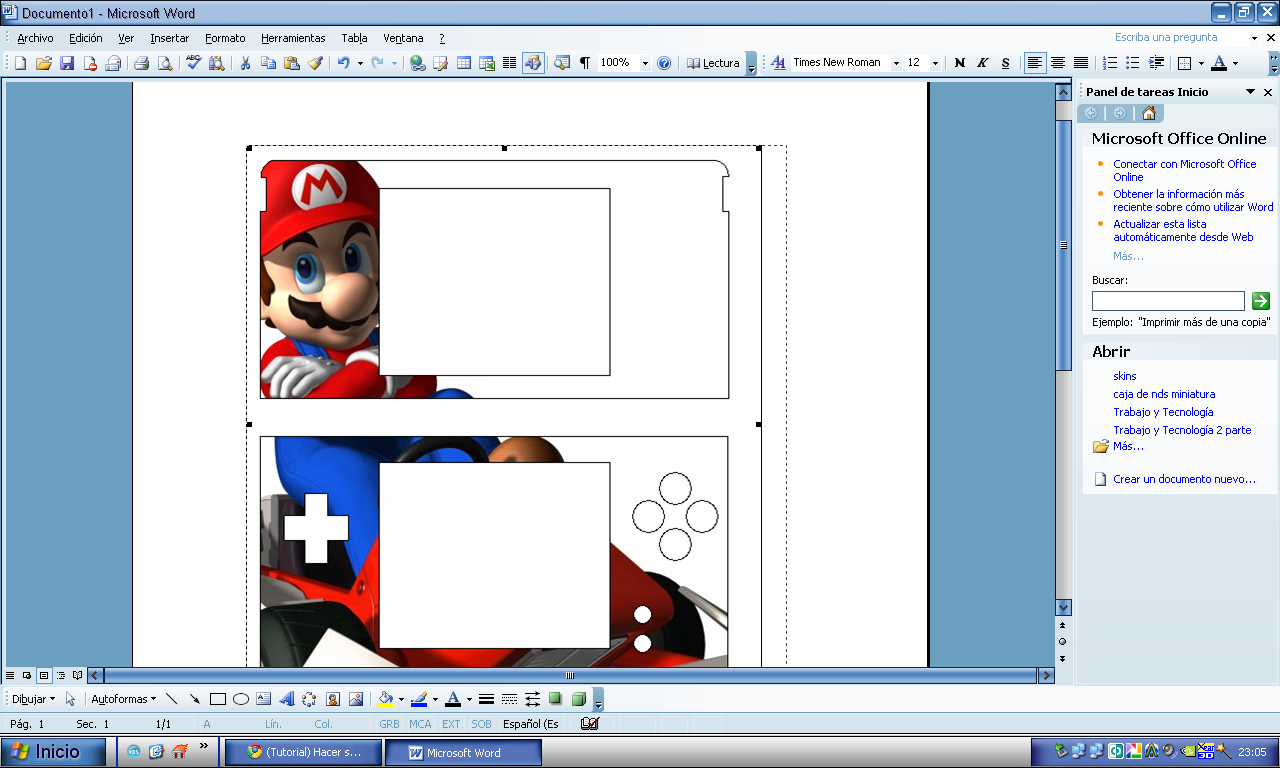1280x768 pixels.
Task: Toggle italic formatting K
Action: click(x=983, y=63)
